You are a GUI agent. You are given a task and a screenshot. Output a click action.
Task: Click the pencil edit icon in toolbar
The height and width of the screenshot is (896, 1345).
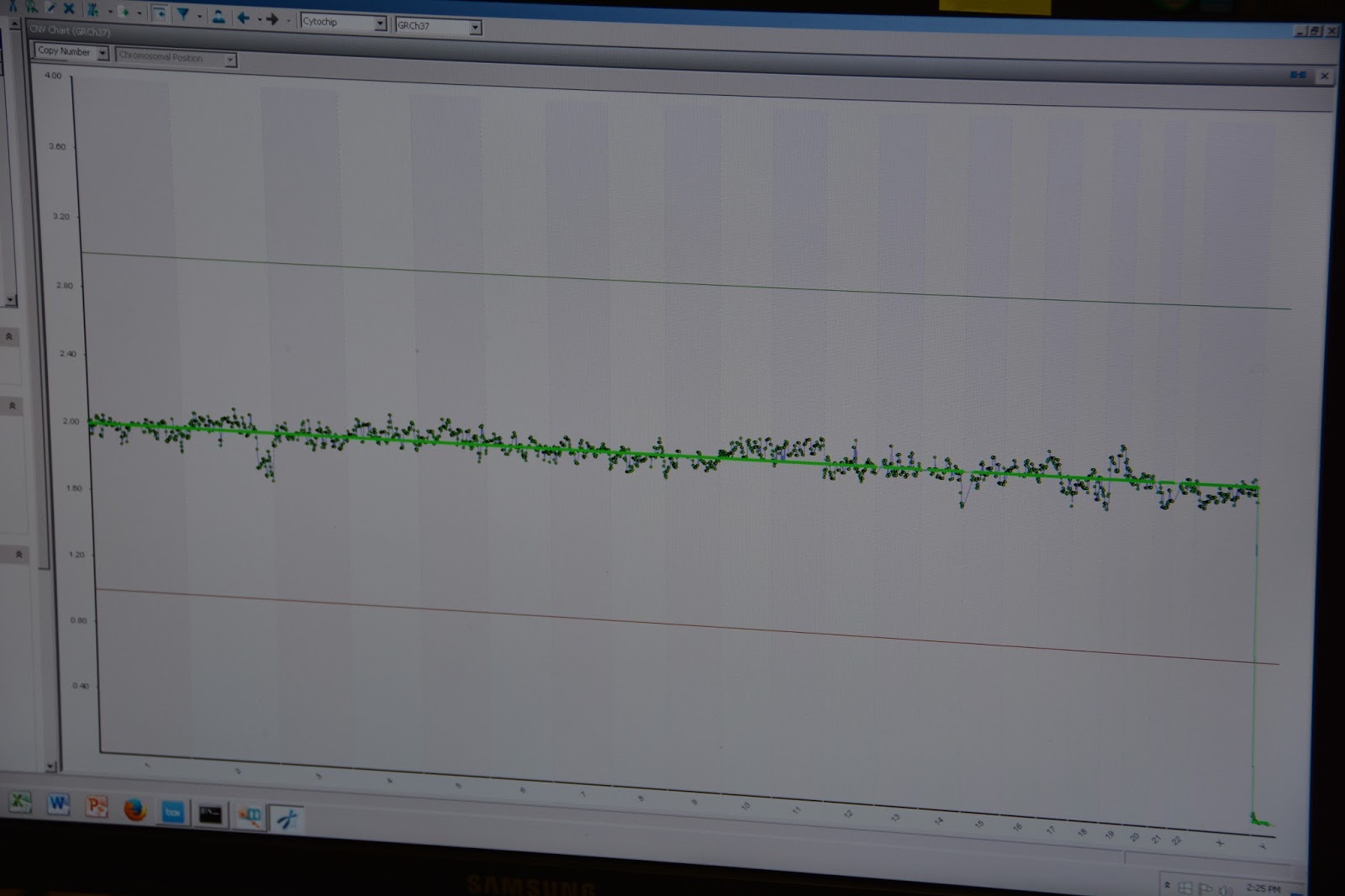coord(50,8)
